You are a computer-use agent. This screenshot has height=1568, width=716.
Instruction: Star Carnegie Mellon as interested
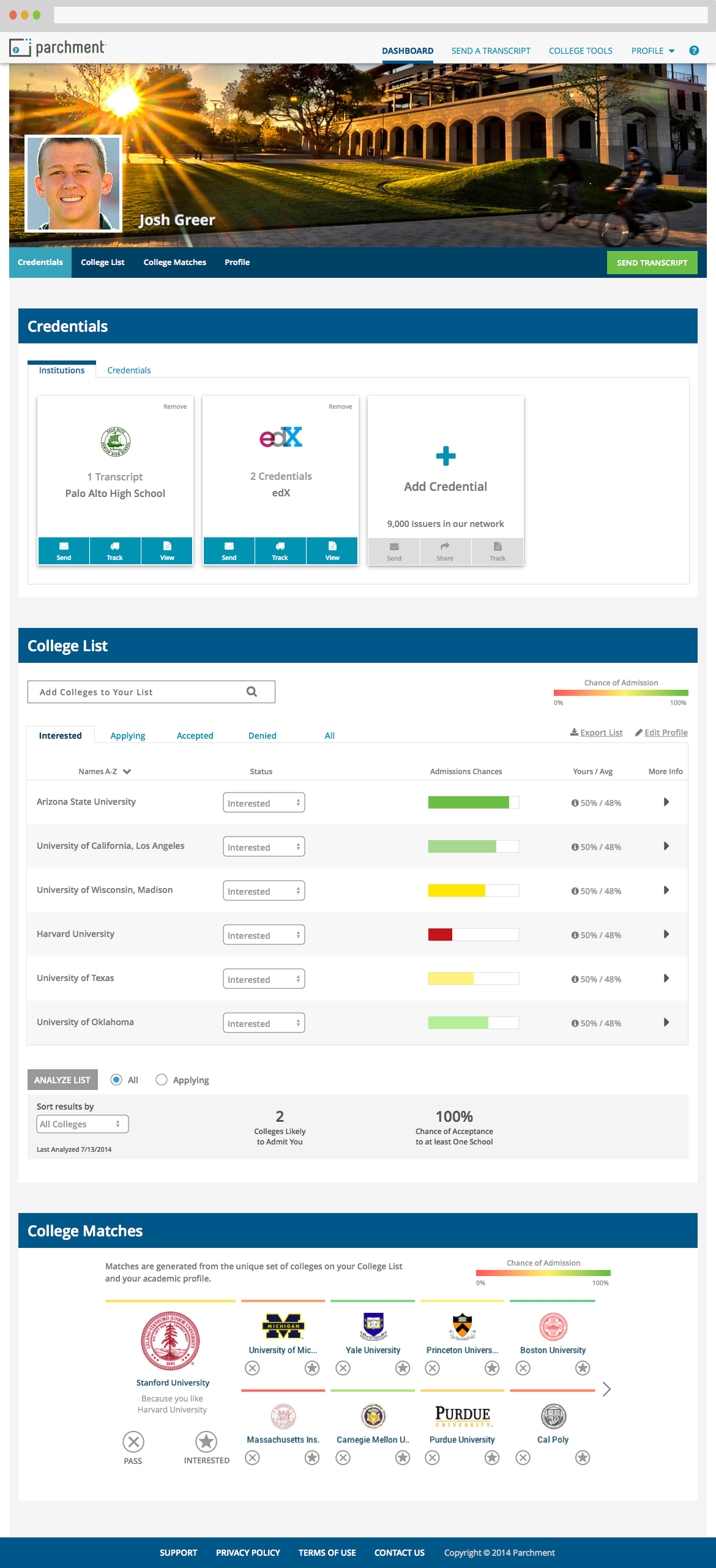(x=403, y=1458)
